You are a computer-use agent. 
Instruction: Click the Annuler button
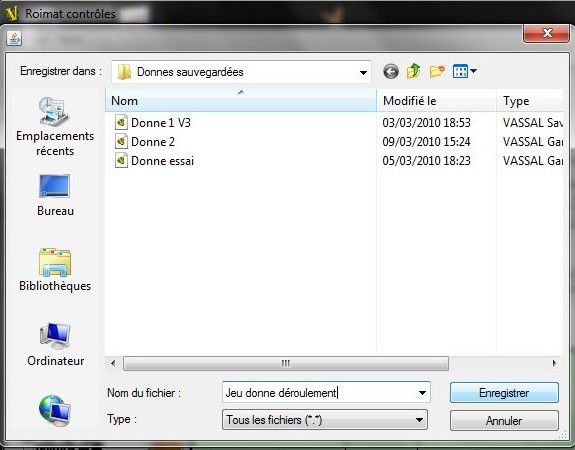click(x=504, y=420)
